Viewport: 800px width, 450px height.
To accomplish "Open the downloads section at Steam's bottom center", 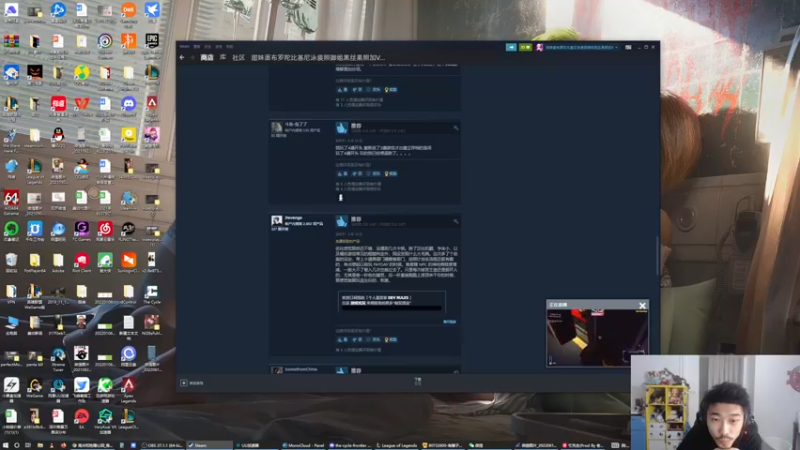I will click(x=418, y=381).
